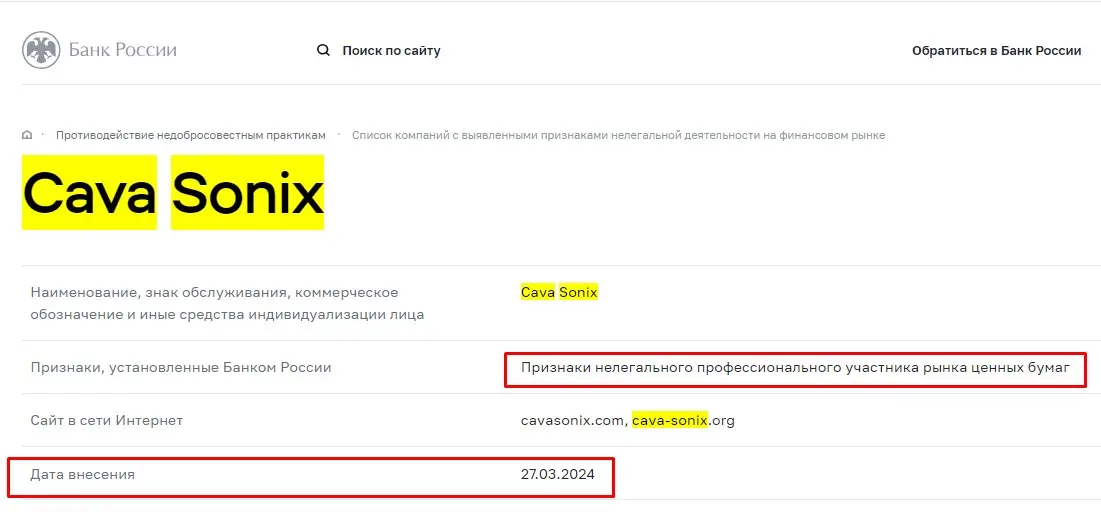Click the Bank of Russia eagle emblem
The image size is (1101, 512).
[x=40, y=50]
